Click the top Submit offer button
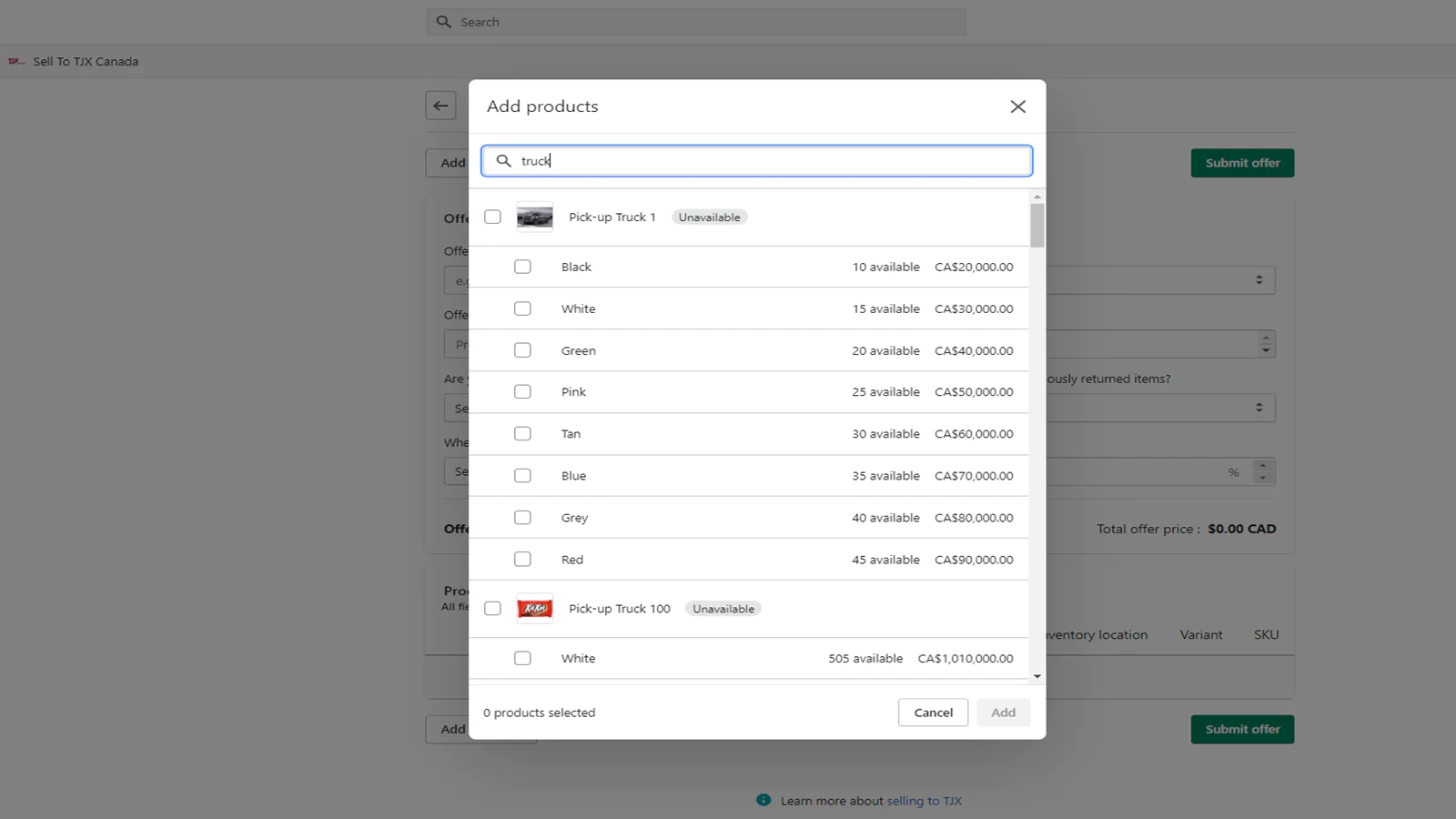The height and width of the screenshot is (819, 1456). [x=1242, y=163]
